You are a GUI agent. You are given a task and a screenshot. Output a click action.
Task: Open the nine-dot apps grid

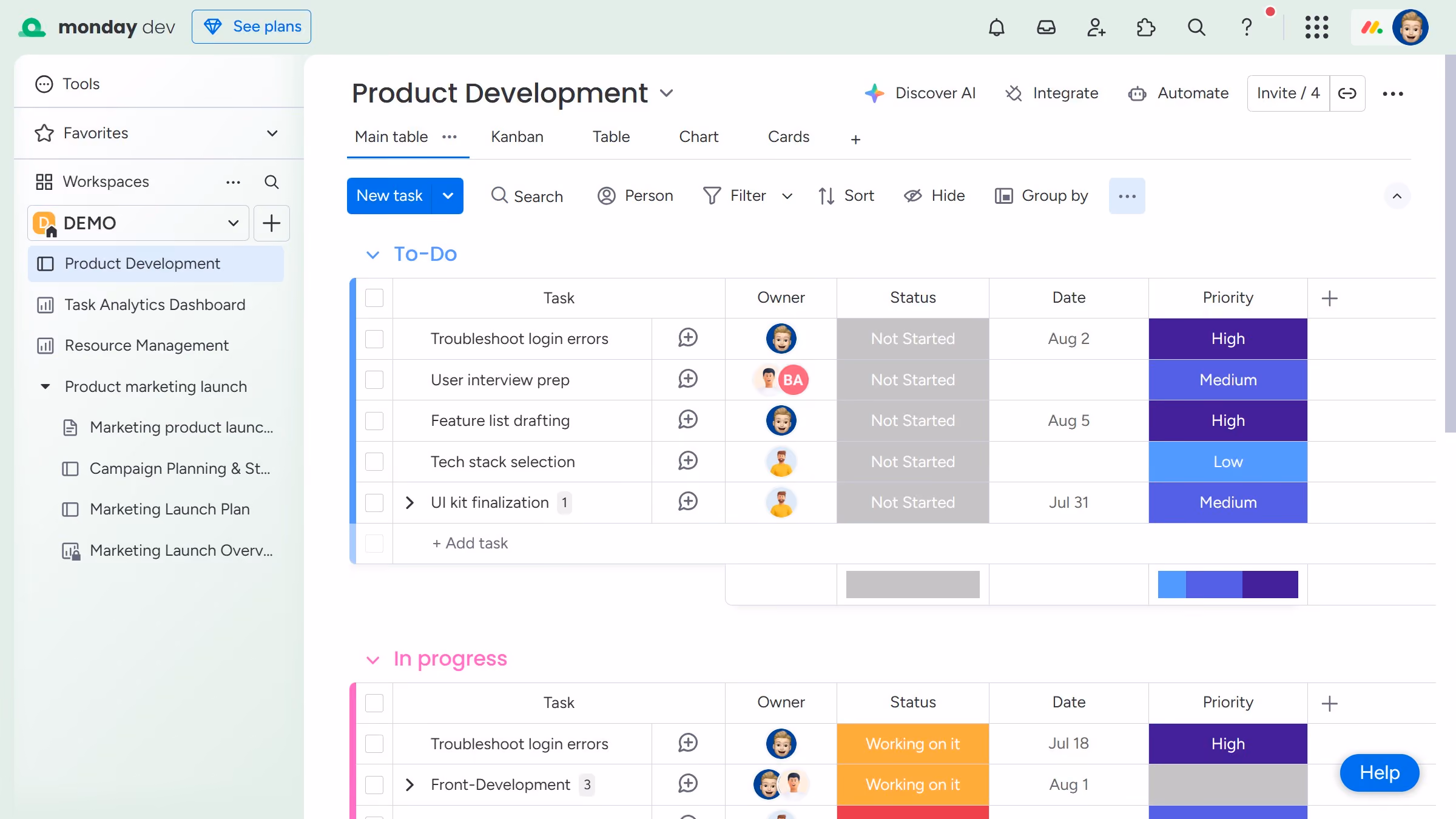tap(1317, 27)
